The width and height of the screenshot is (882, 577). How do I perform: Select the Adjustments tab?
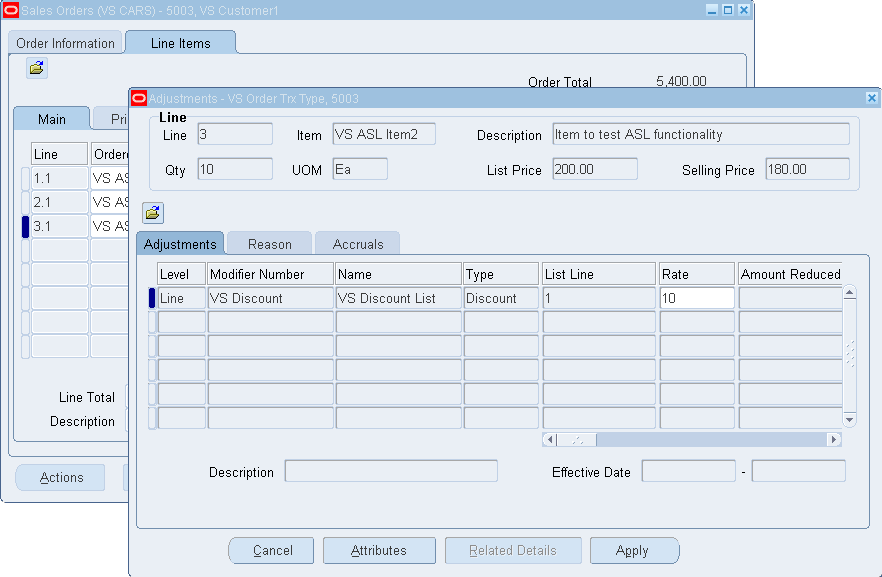coord(180,243)
